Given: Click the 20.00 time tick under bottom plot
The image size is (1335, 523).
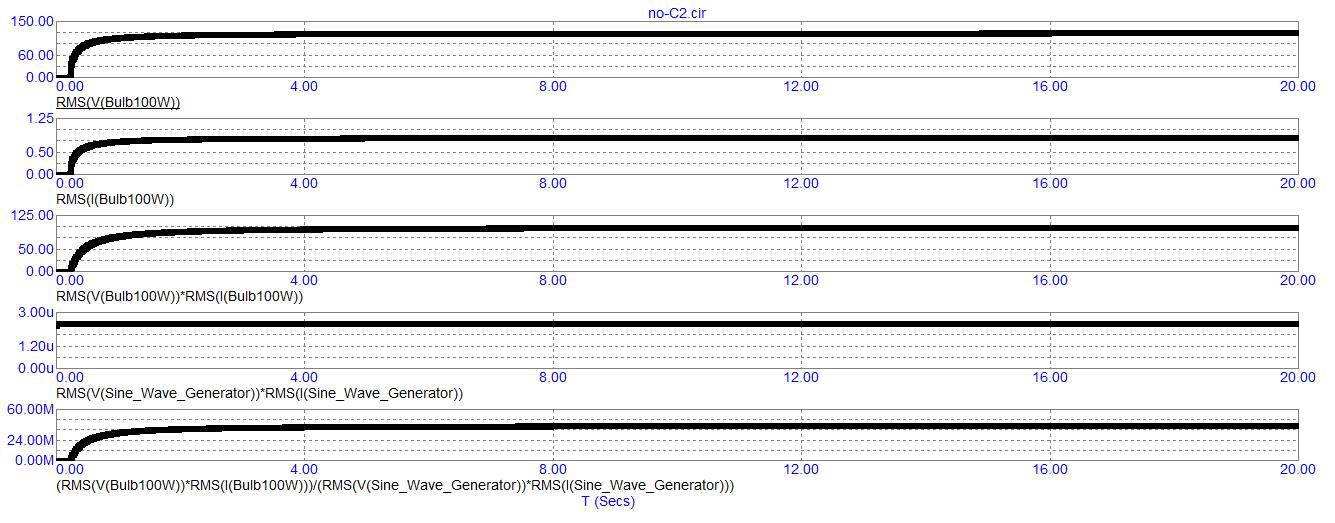Looking at the screenshot, I should tap(1297, 468).
